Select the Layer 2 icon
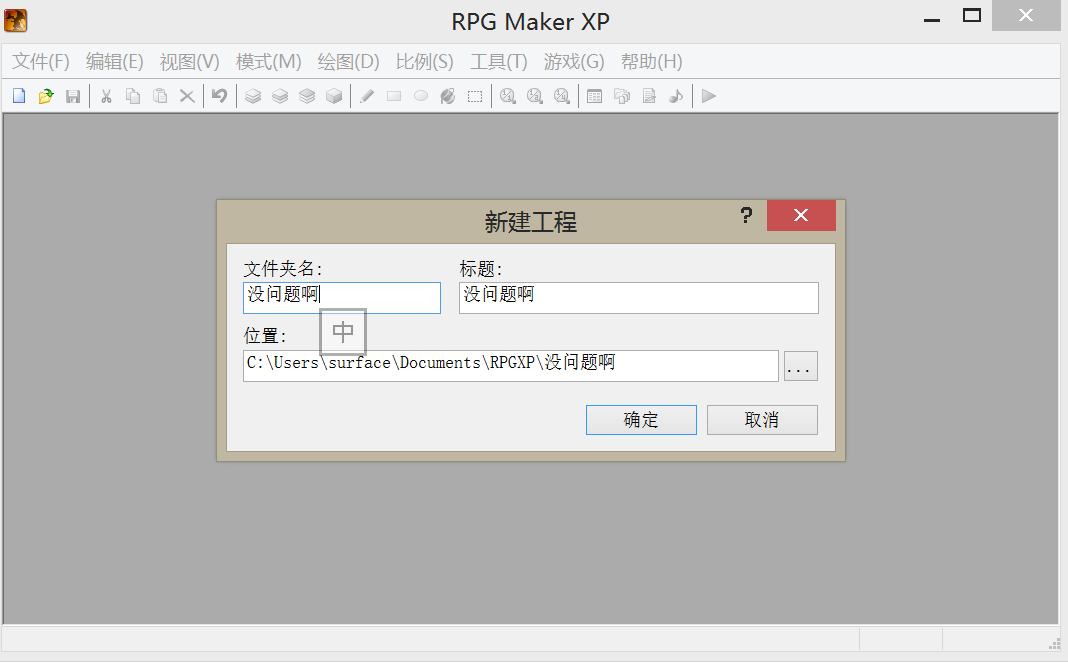 [280, 96]
